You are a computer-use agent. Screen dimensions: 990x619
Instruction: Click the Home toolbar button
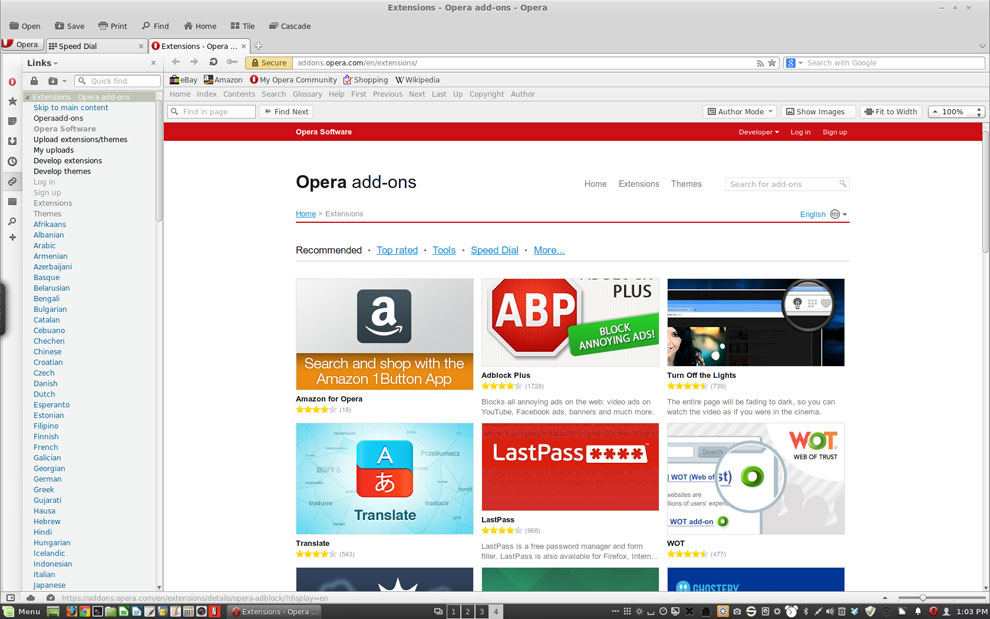pos(200,26)
